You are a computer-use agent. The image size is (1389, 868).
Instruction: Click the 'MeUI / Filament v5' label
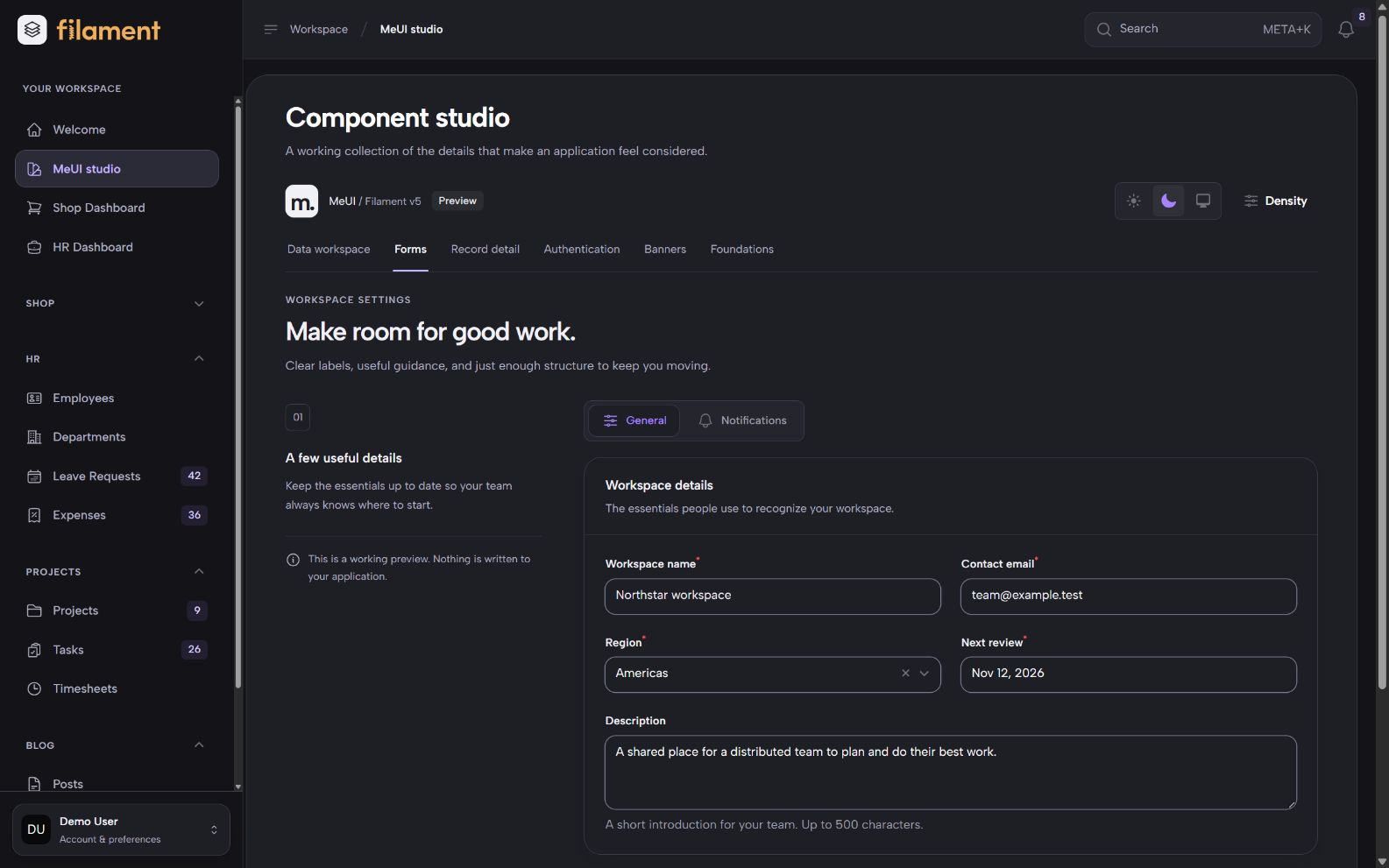pos(375,201)
